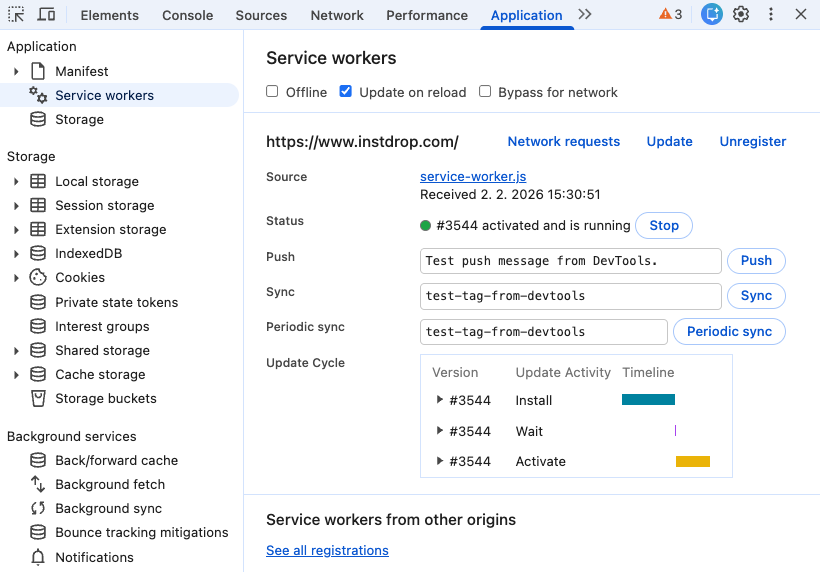Focus the Sync tag input field

click(571, 296)
